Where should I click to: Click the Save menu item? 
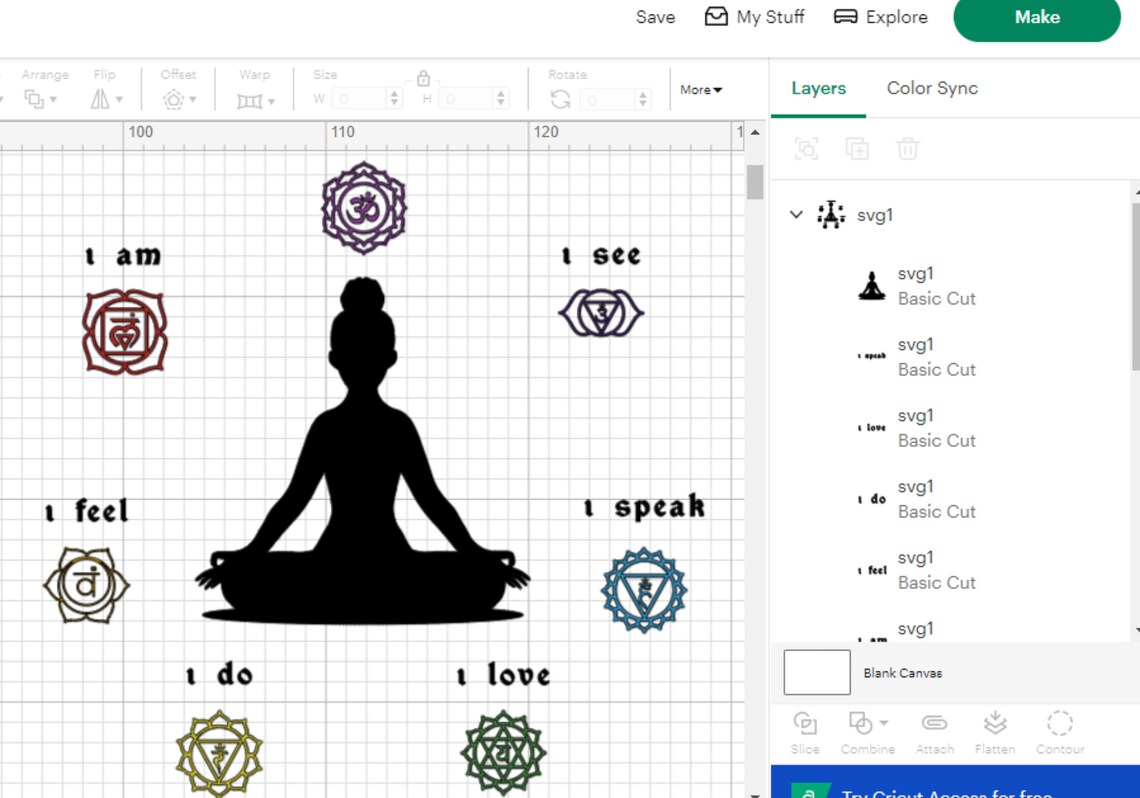(x=655, y=17)
